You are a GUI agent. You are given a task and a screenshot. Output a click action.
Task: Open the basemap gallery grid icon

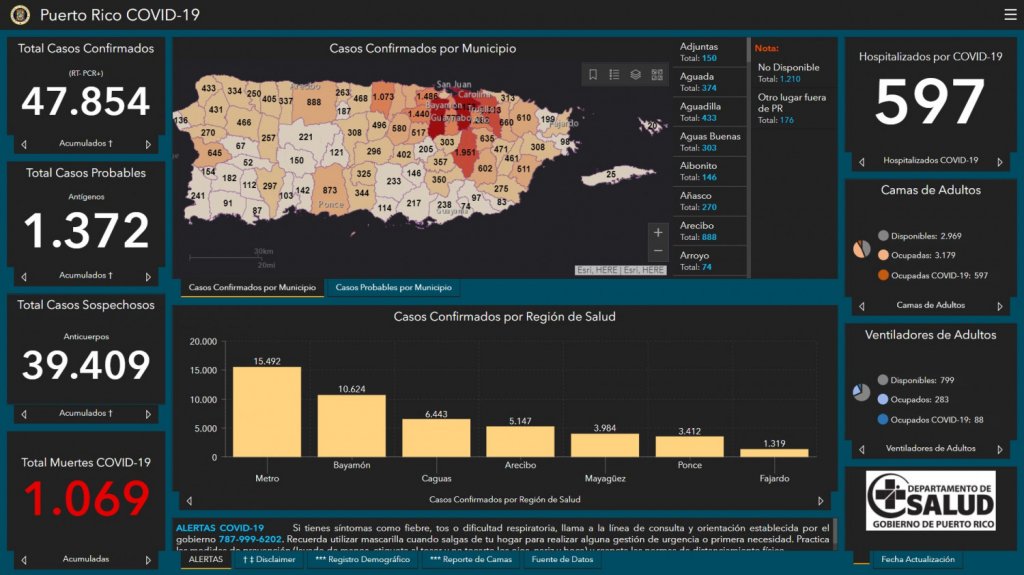[x=657, y=75]
